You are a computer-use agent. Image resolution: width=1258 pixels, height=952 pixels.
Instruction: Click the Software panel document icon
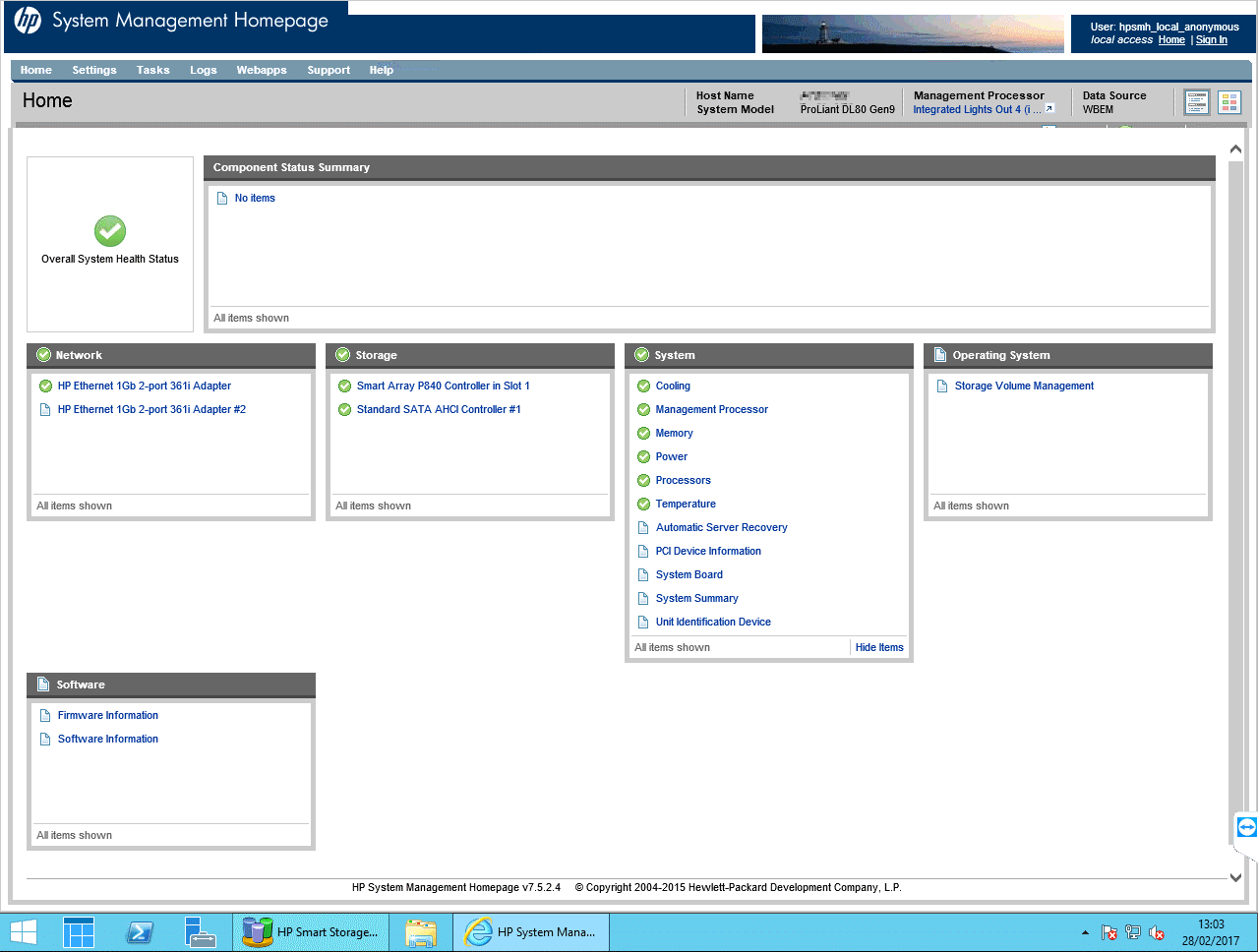43,684
